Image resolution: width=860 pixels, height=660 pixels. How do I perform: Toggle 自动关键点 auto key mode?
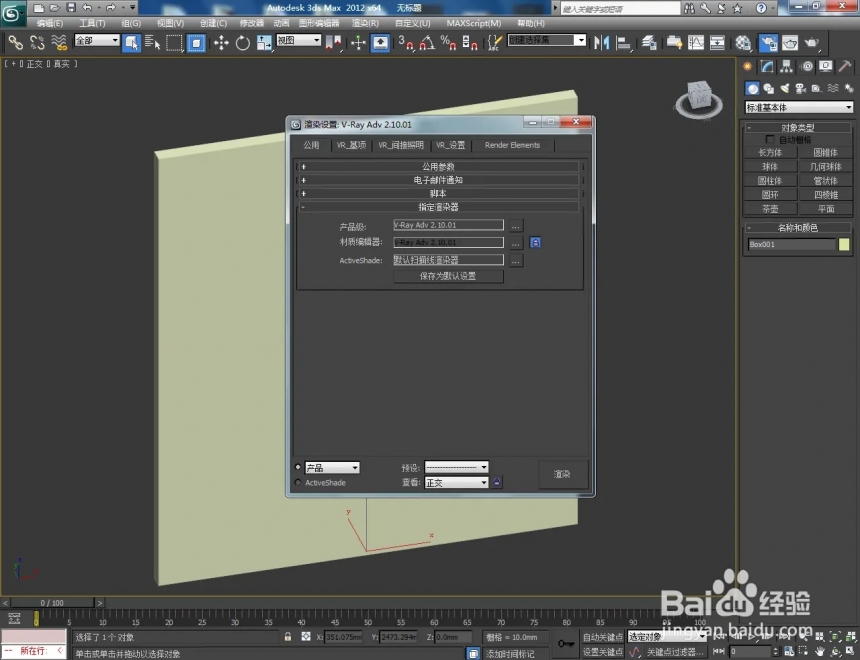click(x=602, y=637)
